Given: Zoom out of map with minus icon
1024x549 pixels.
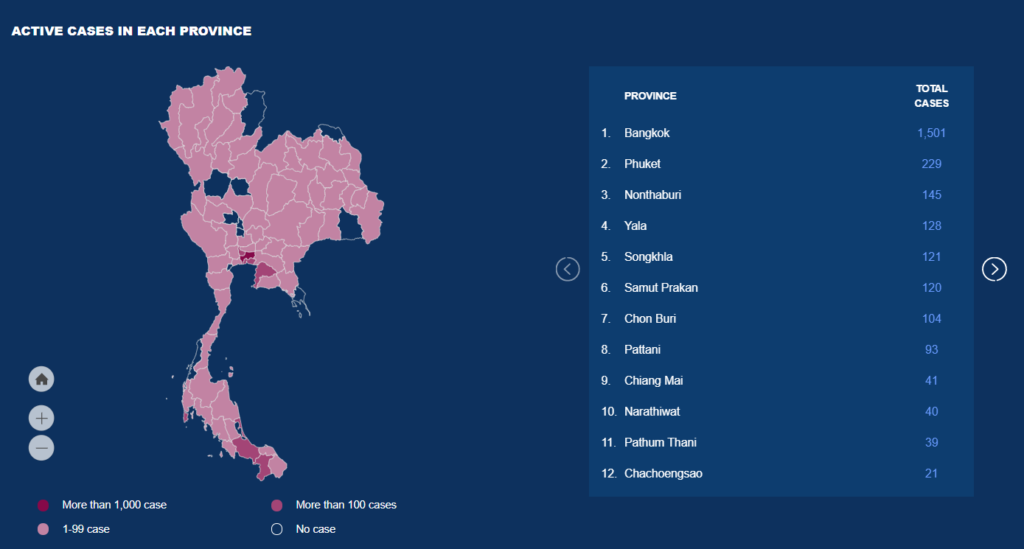Looking at the screenshot, I should click(x=41, y=448).
